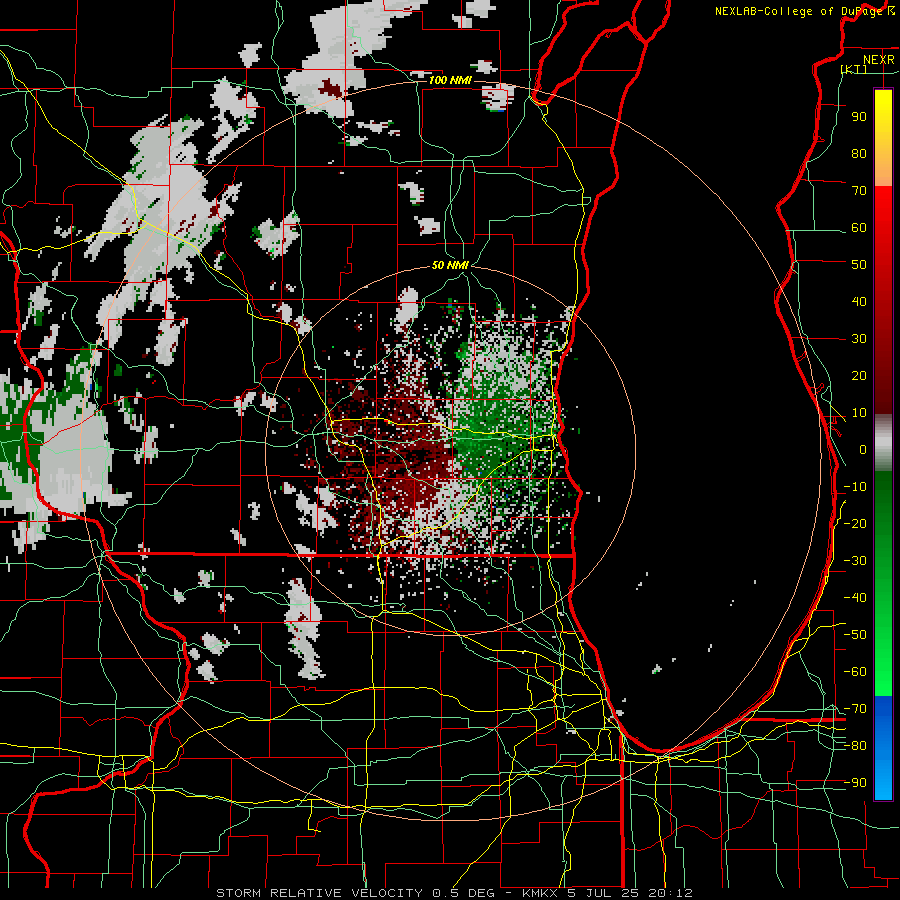Click the 80 value on the velocity scale
900x900 pixels.
(859, 153)
